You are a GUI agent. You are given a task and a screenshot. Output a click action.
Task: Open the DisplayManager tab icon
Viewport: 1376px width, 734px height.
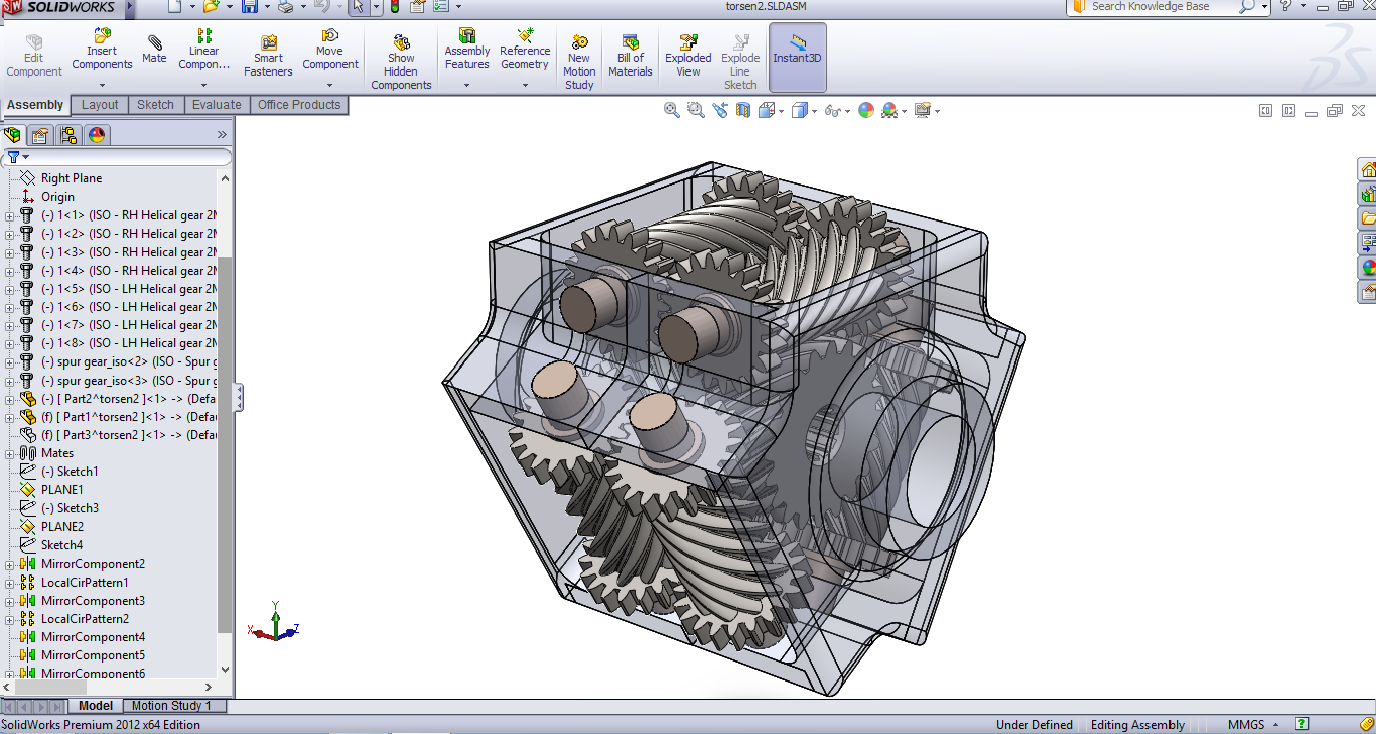tap(97, 135)
